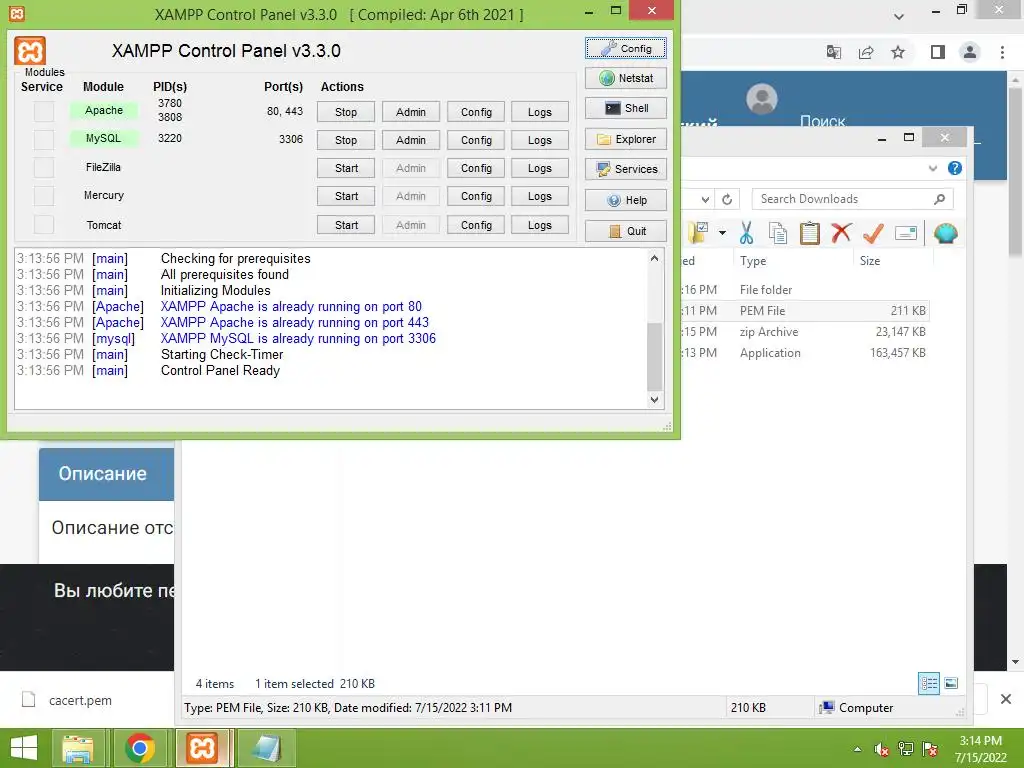
Task: Stop the Apache module
Action: (x=346, y=112)
